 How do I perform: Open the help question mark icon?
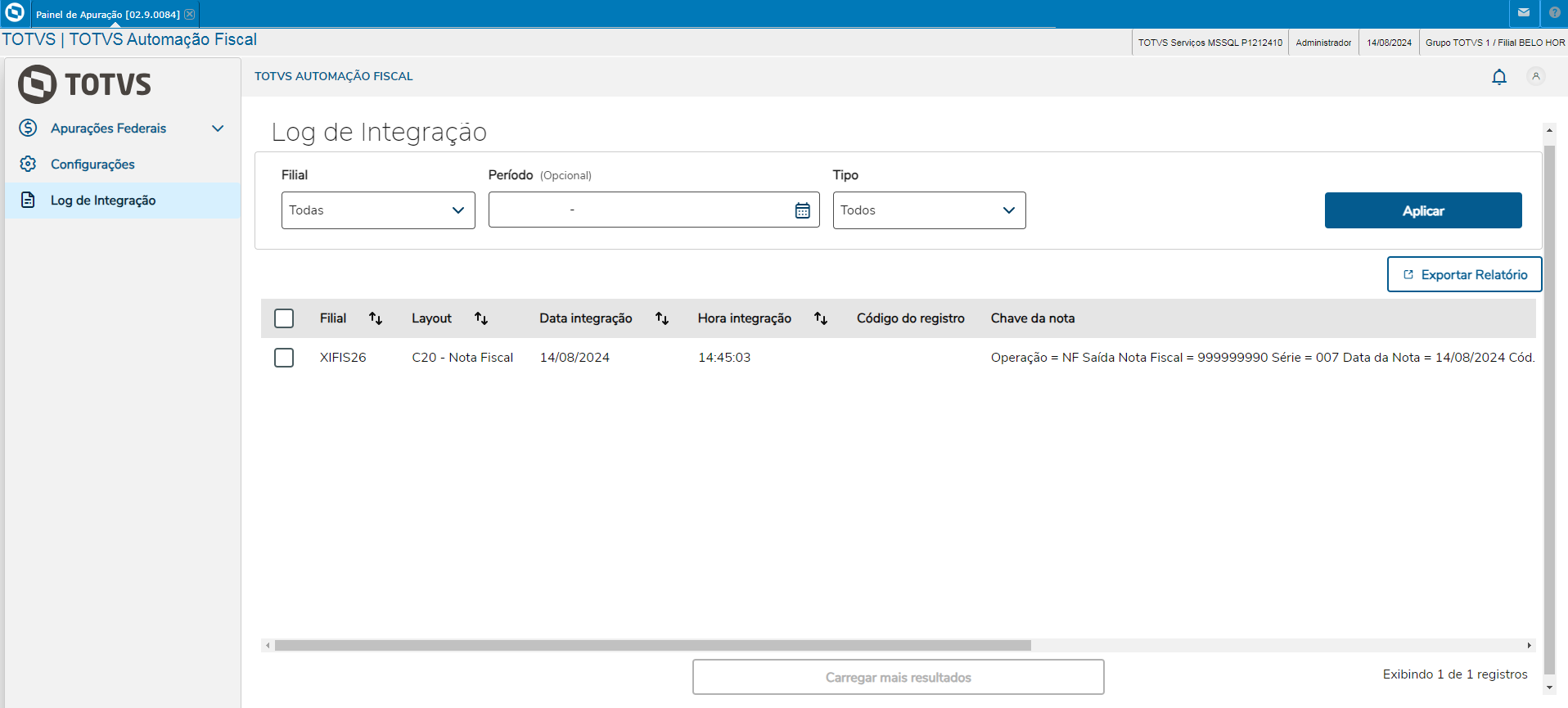coord(1555,13)
